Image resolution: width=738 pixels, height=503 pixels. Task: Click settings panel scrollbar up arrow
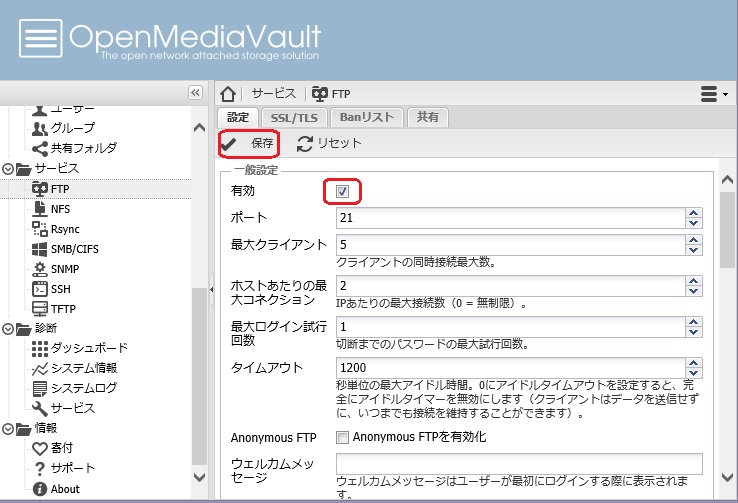(728, 179)
